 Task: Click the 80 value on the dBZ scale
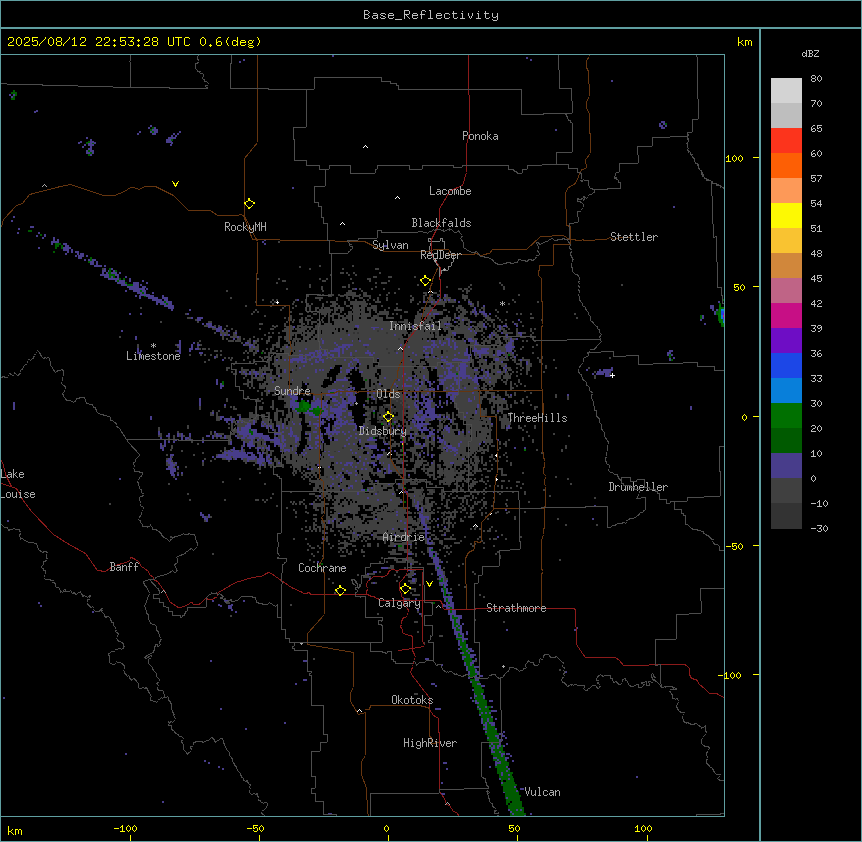click(x=816, y=79)
